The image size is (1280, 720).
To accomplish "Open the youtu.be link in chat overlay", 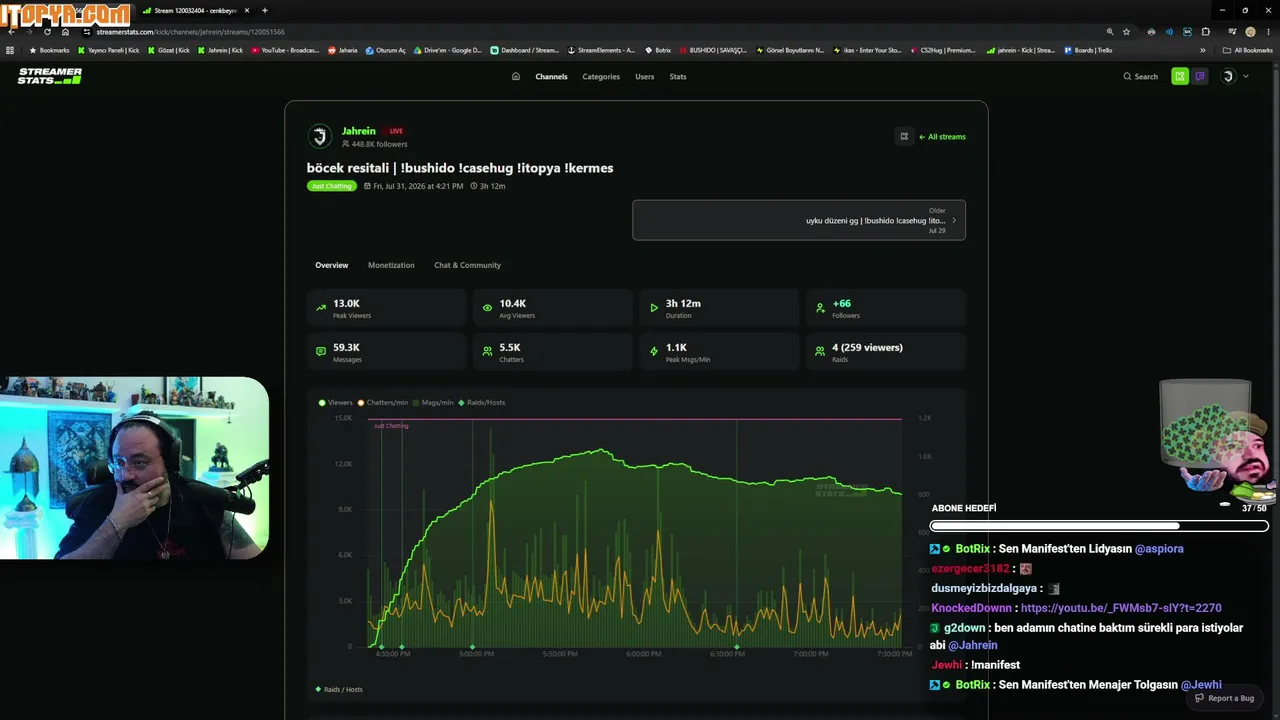I will [x=1121, y=608].
